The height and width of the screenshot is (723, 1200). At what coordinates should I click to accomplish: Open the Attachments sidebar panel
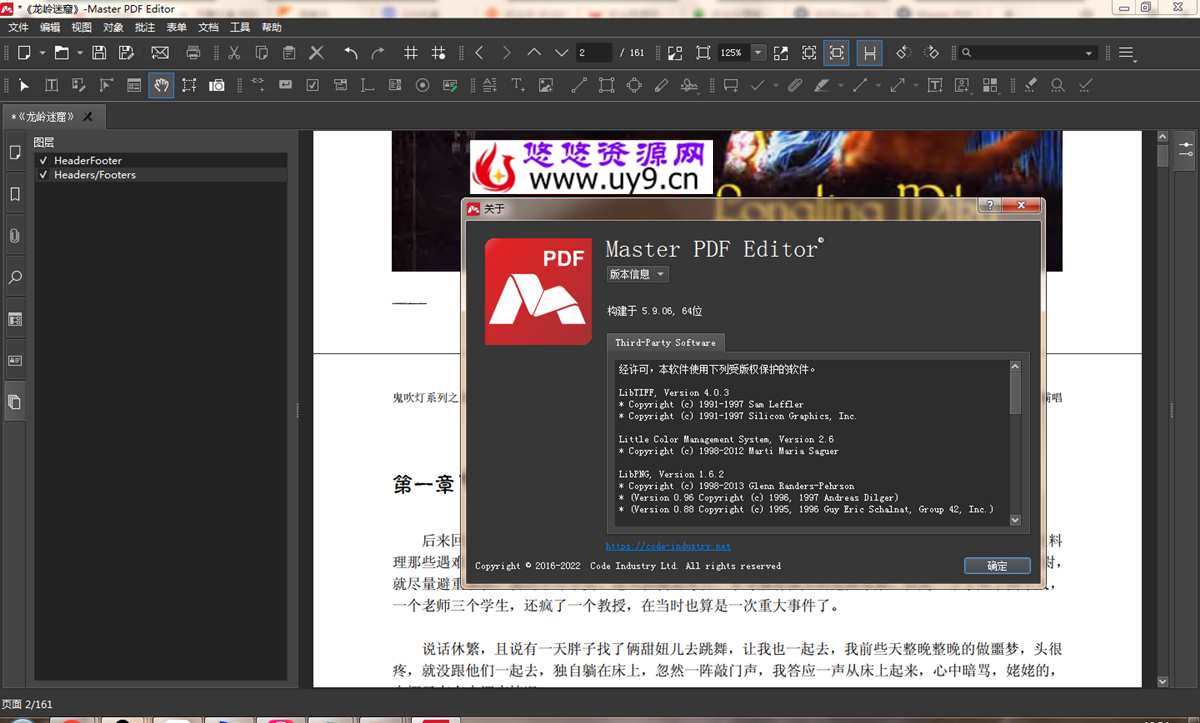click(15, 236)
